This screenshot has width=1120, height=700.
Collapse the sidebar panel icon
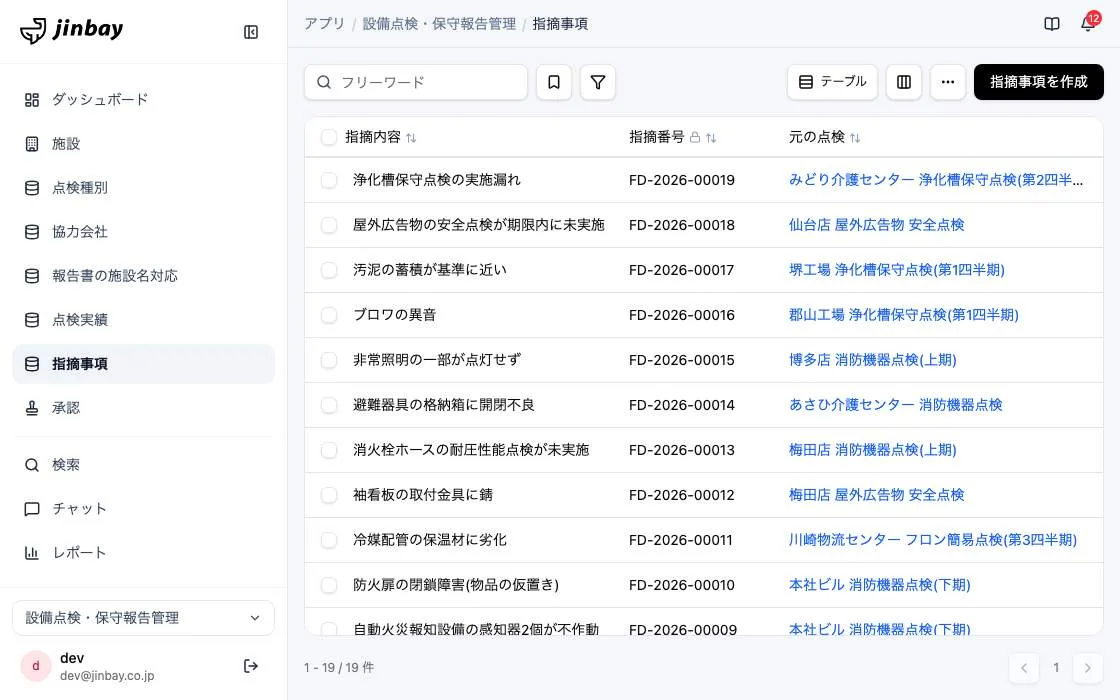pos(251,32)
